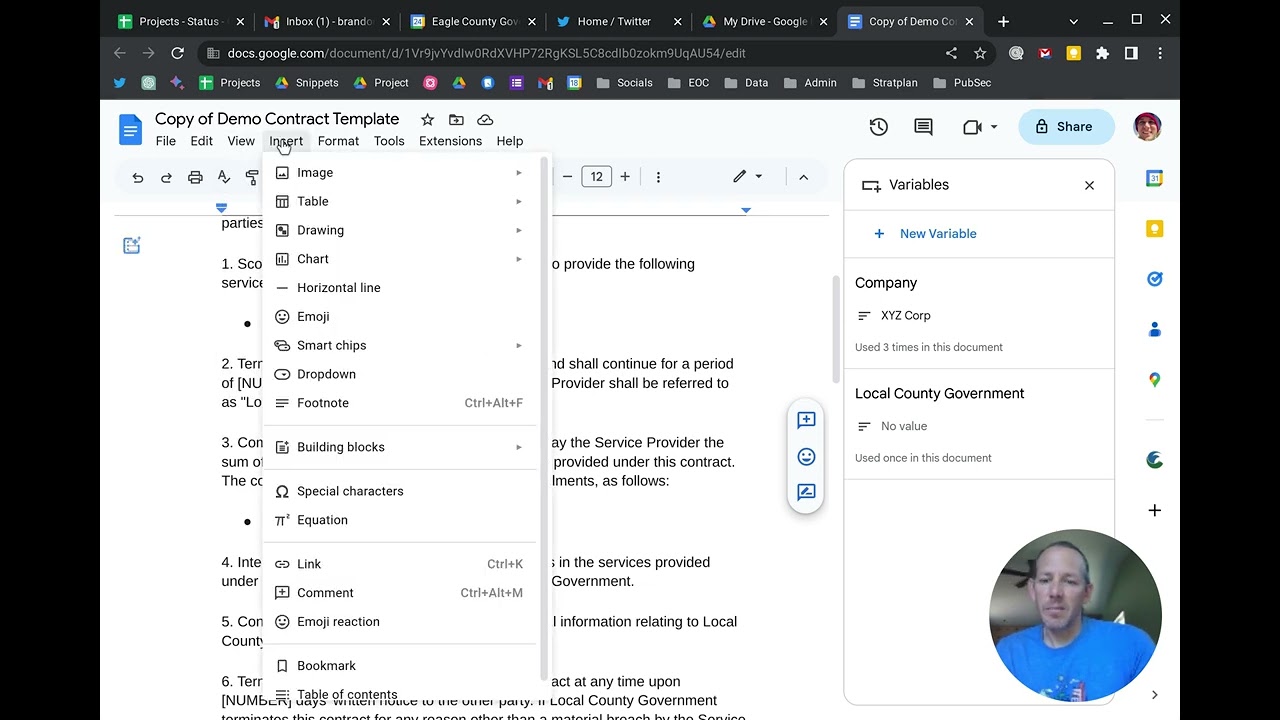Click the cloud document status icon
This screenshot has width=1280, height=720.
pyautogui.click(x=485, y=119)
